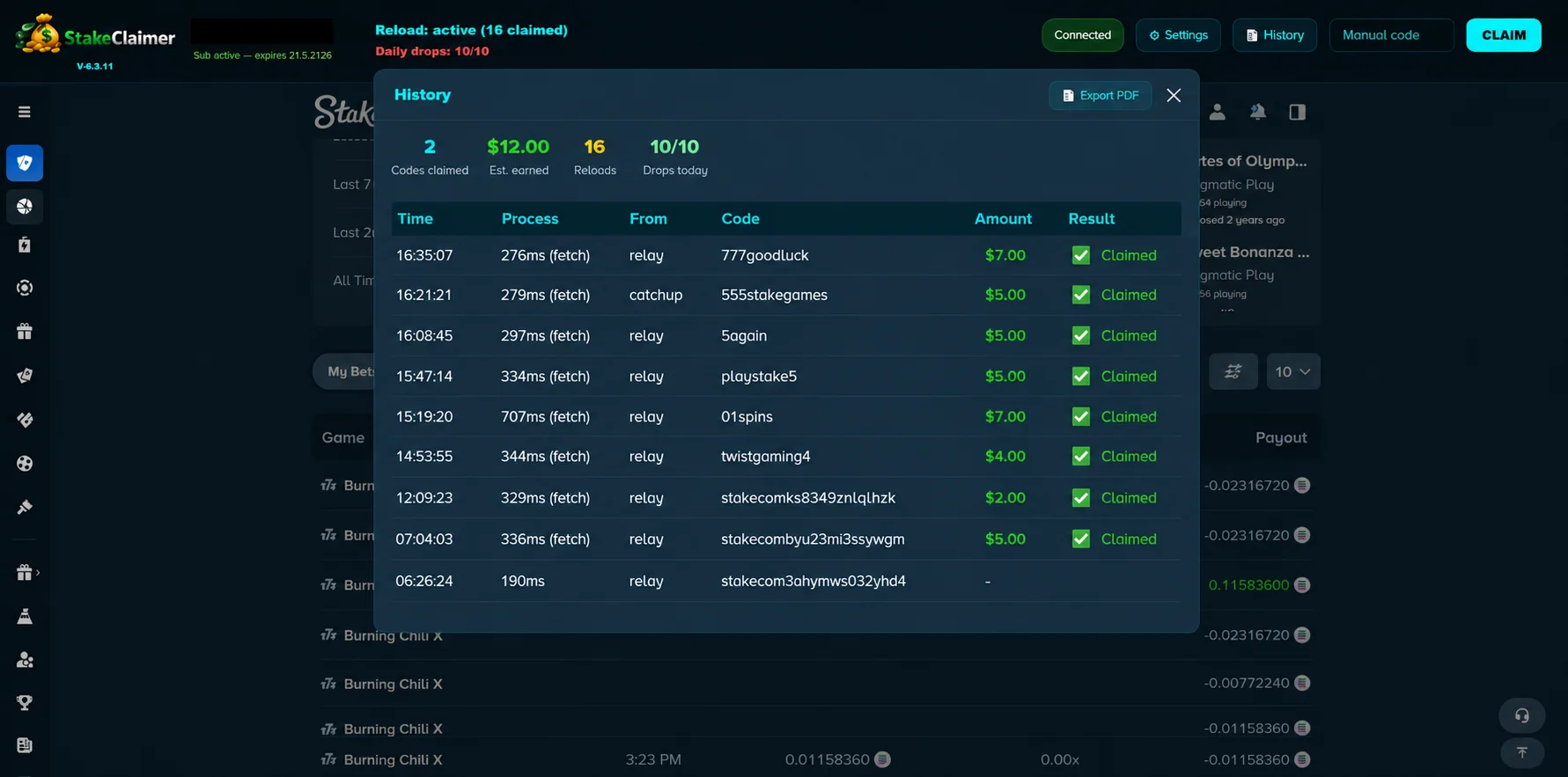Screen dimensions: 1568x777
Task: Click the 06:26:24 time cell
Action: coord(423,581)
